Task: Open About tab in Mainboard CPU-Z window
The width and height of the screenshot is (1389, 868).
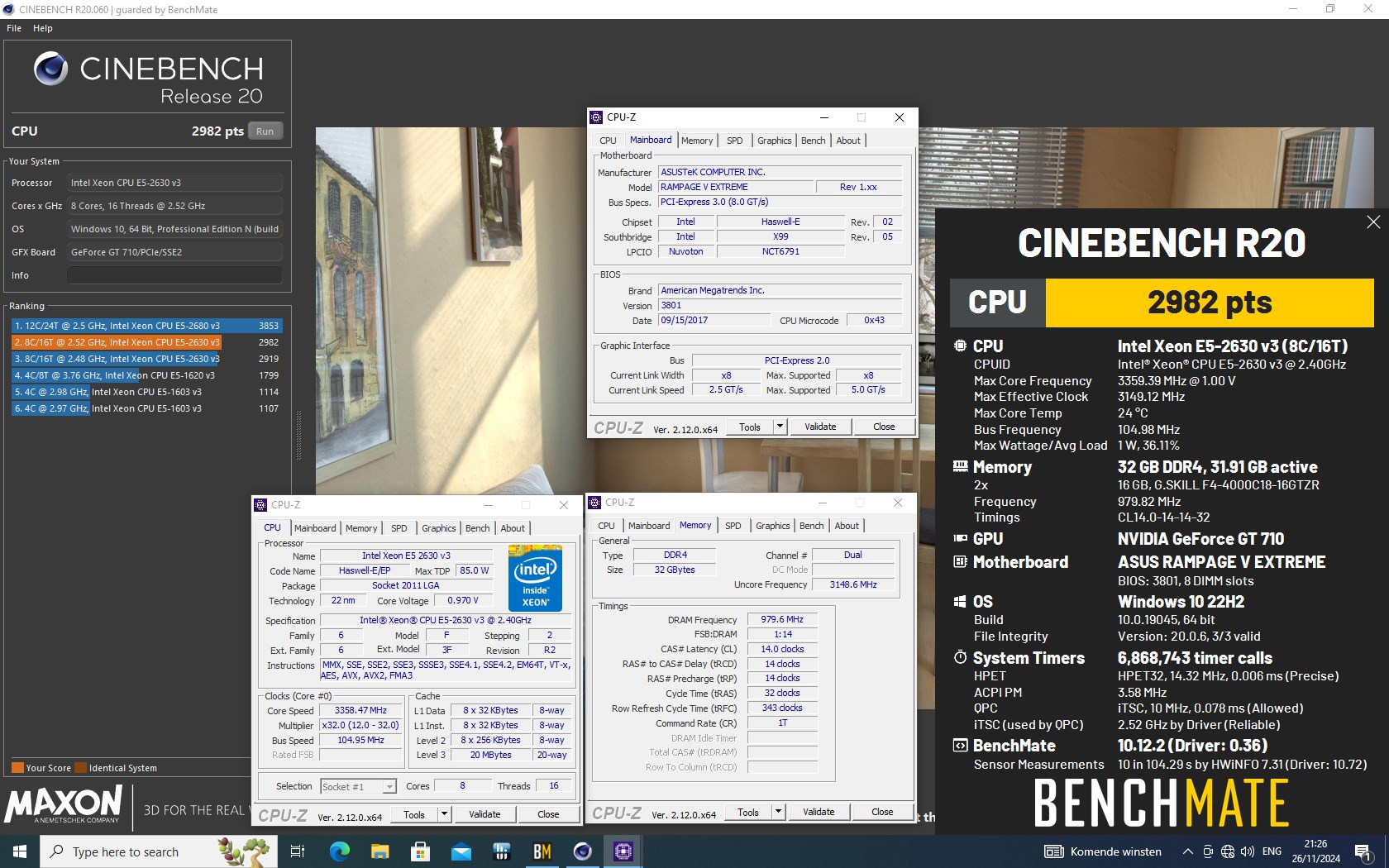Action: click(848, 141)
